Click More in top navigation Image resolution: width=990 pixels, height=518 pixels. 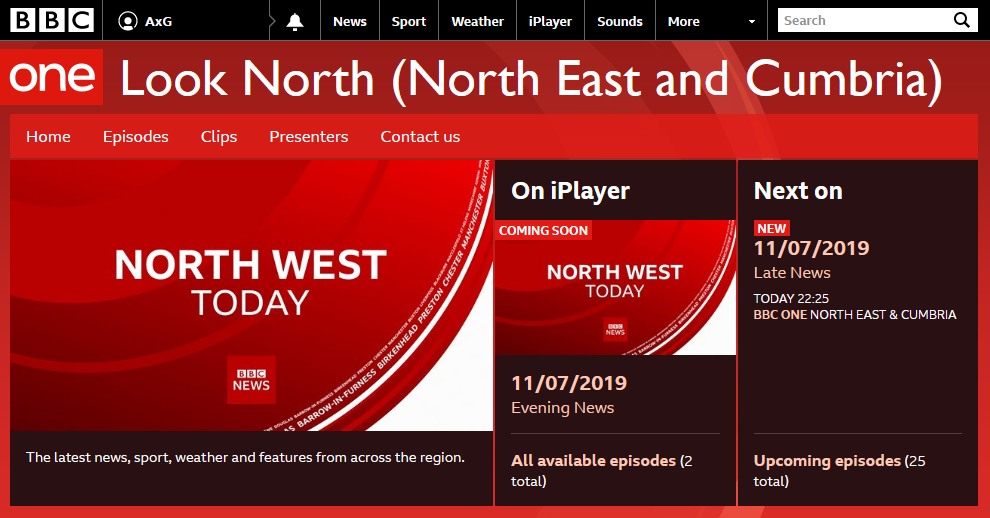[x=684, y=21]
